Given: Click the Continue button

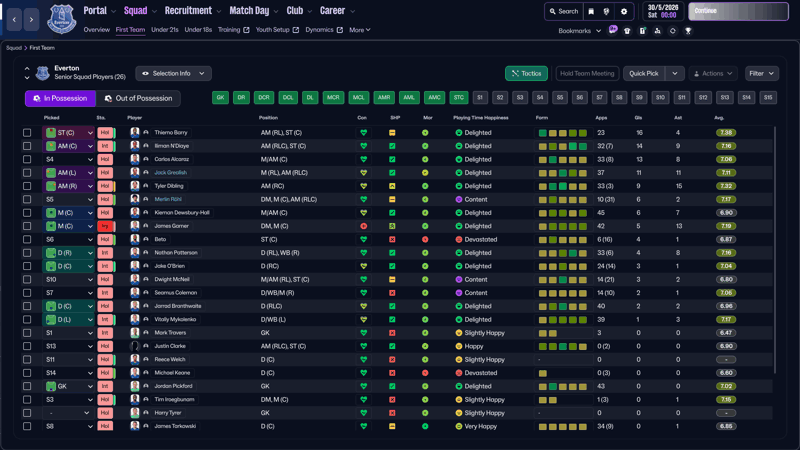Looking at the screenshot, I should pyautogui.click(x=738, y=11).
